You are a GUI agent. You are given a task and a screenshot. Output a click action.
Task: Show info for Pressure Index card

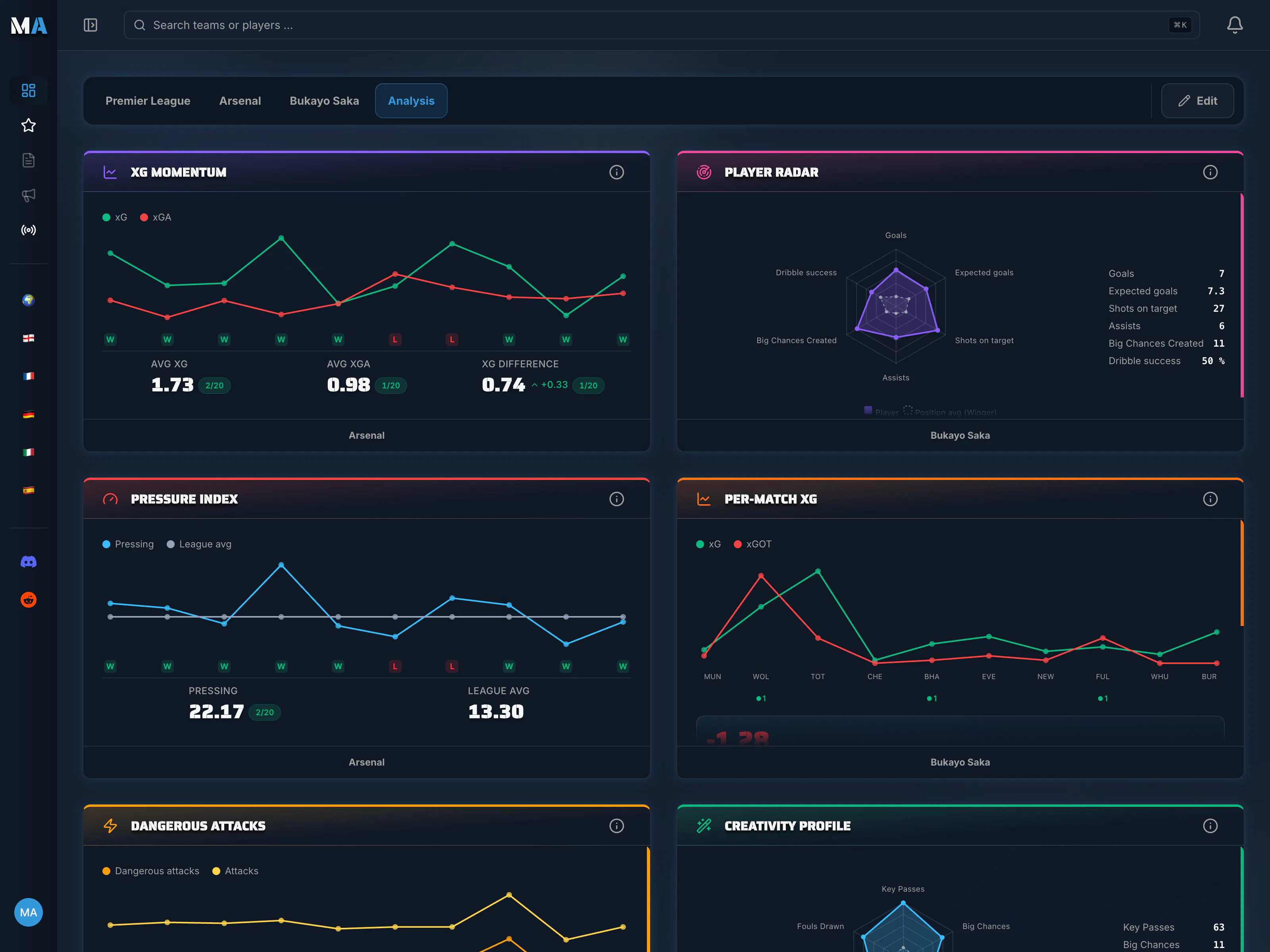[617, 499]
